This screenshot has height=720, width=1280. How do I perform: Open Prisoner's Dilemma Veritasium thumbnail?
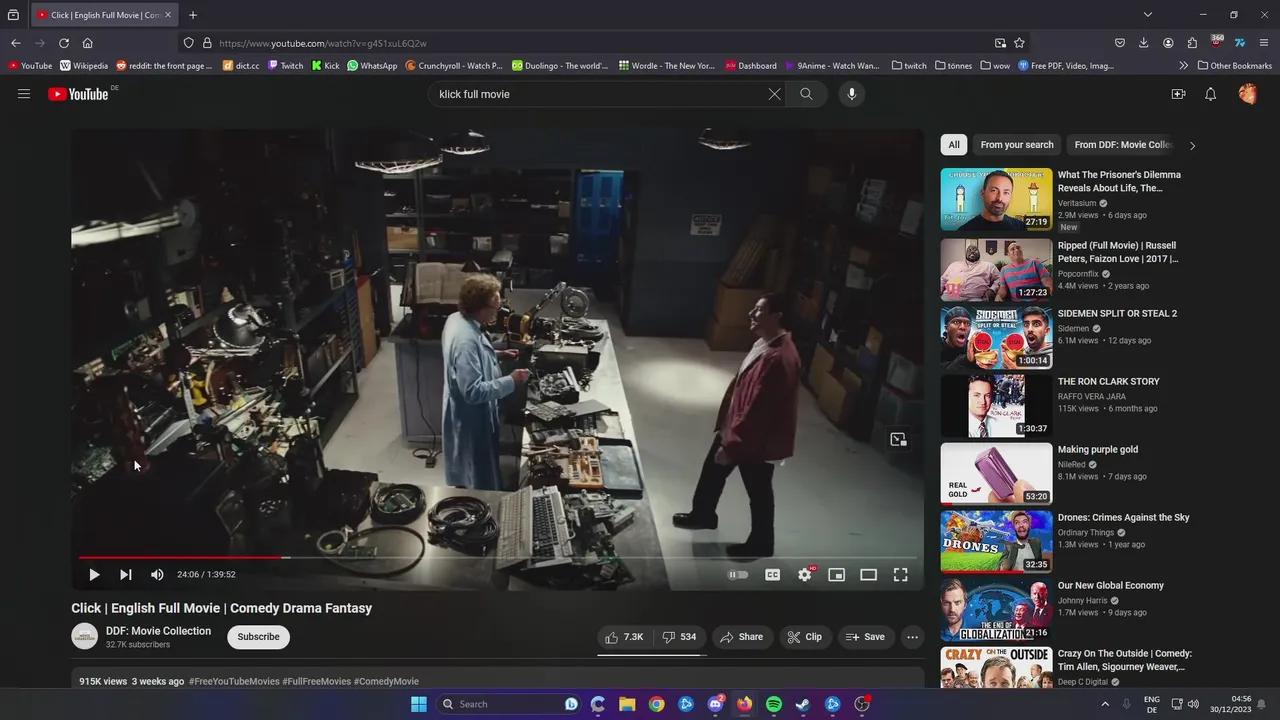(996, 199)
